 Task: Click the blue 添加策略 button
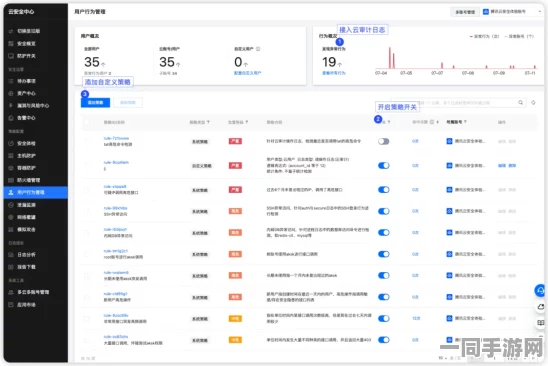click(x=95, y=102)
